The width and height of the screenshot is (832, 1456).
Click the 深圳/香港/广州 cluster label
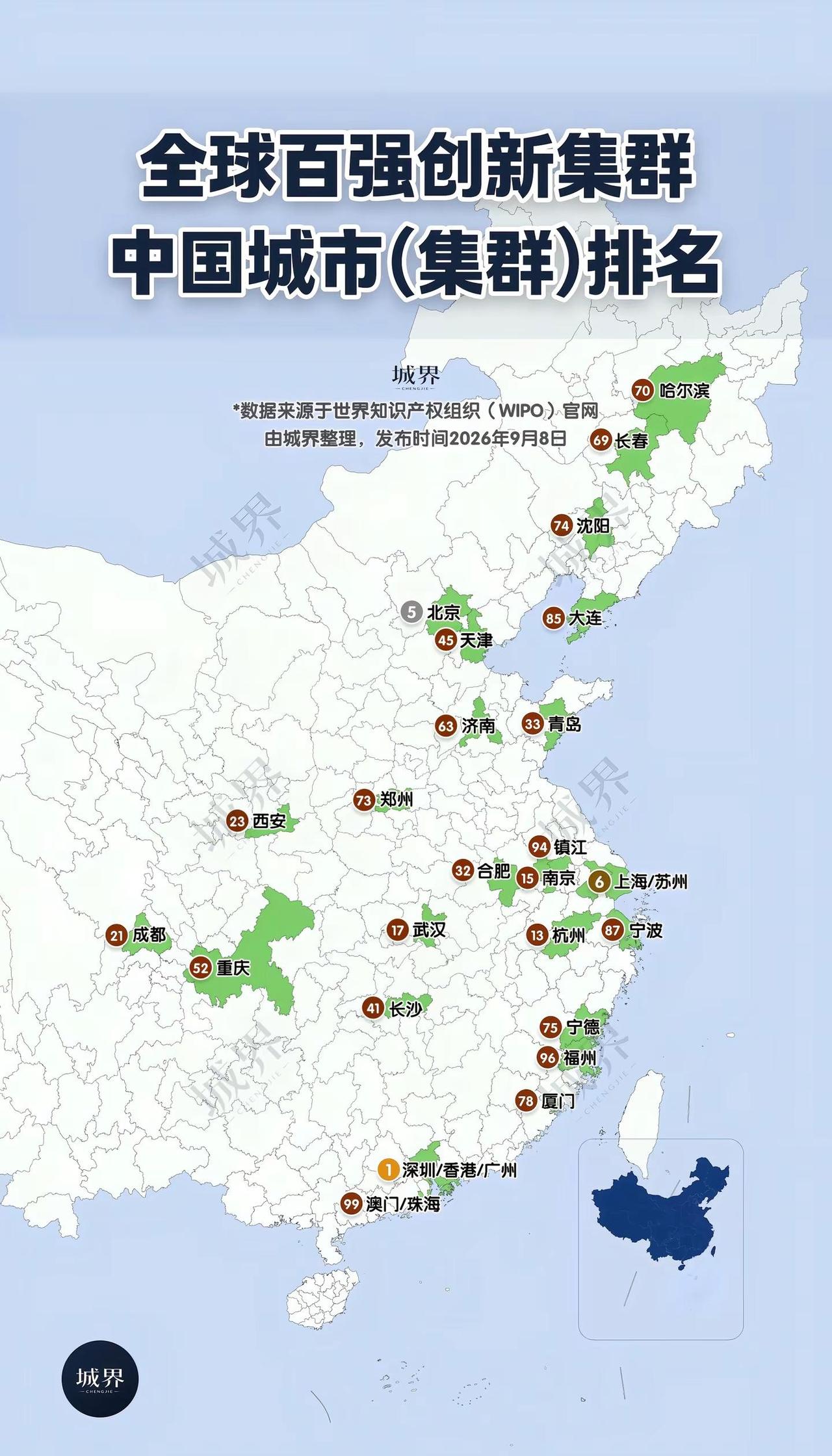(x=460, y=1170)
